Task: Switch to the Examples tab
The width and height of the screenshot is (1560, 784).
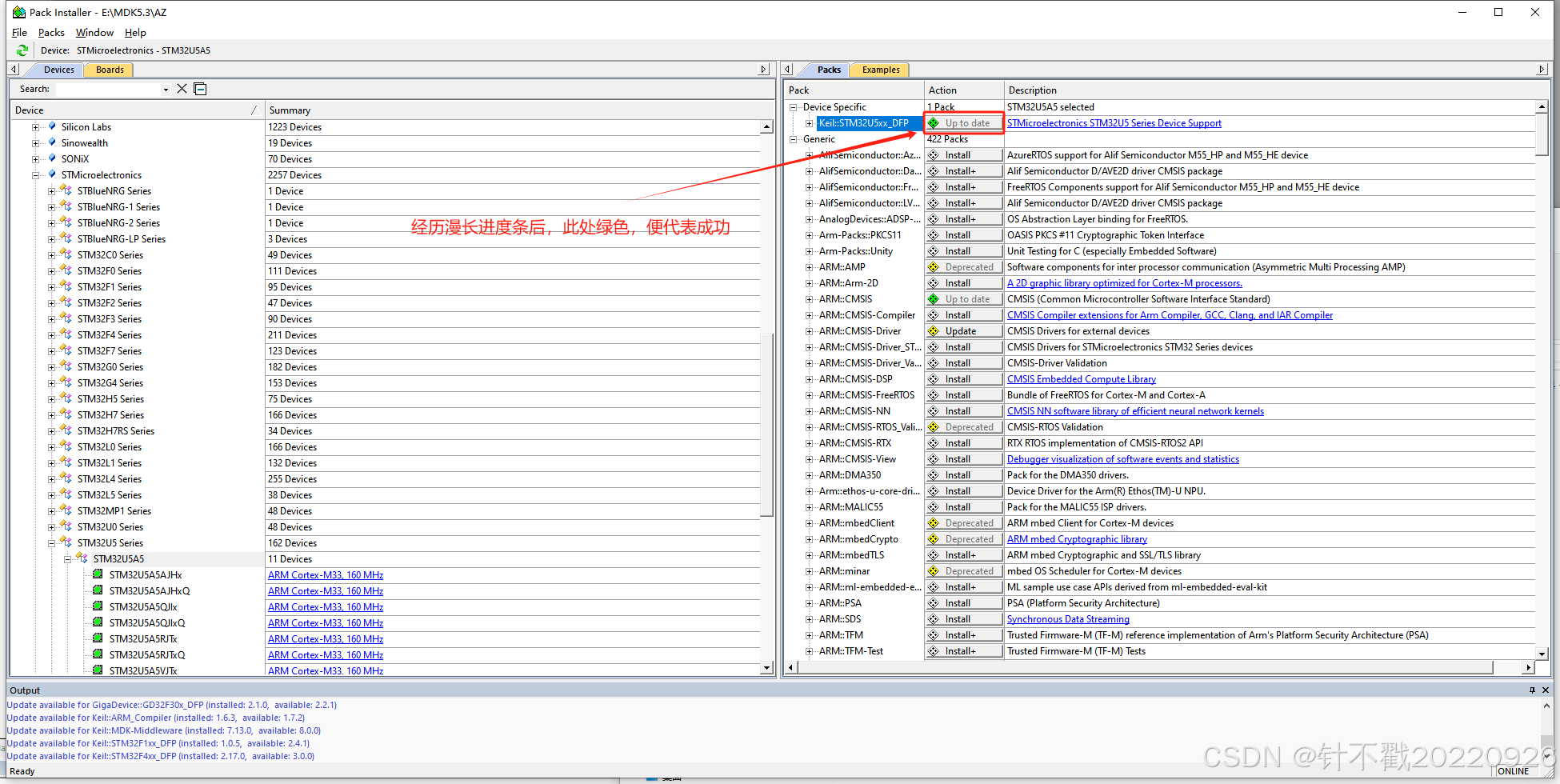Action: (881, 70)
